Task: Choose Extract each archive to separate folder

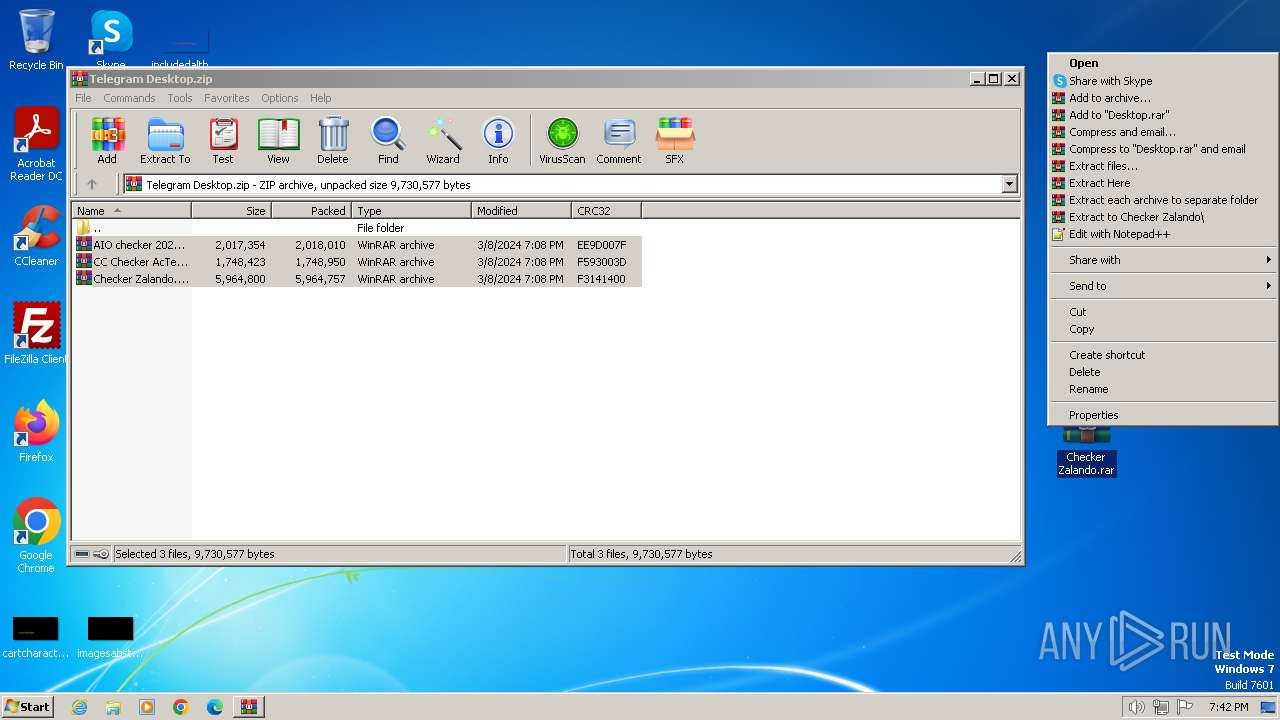Action: point(1162,200)
